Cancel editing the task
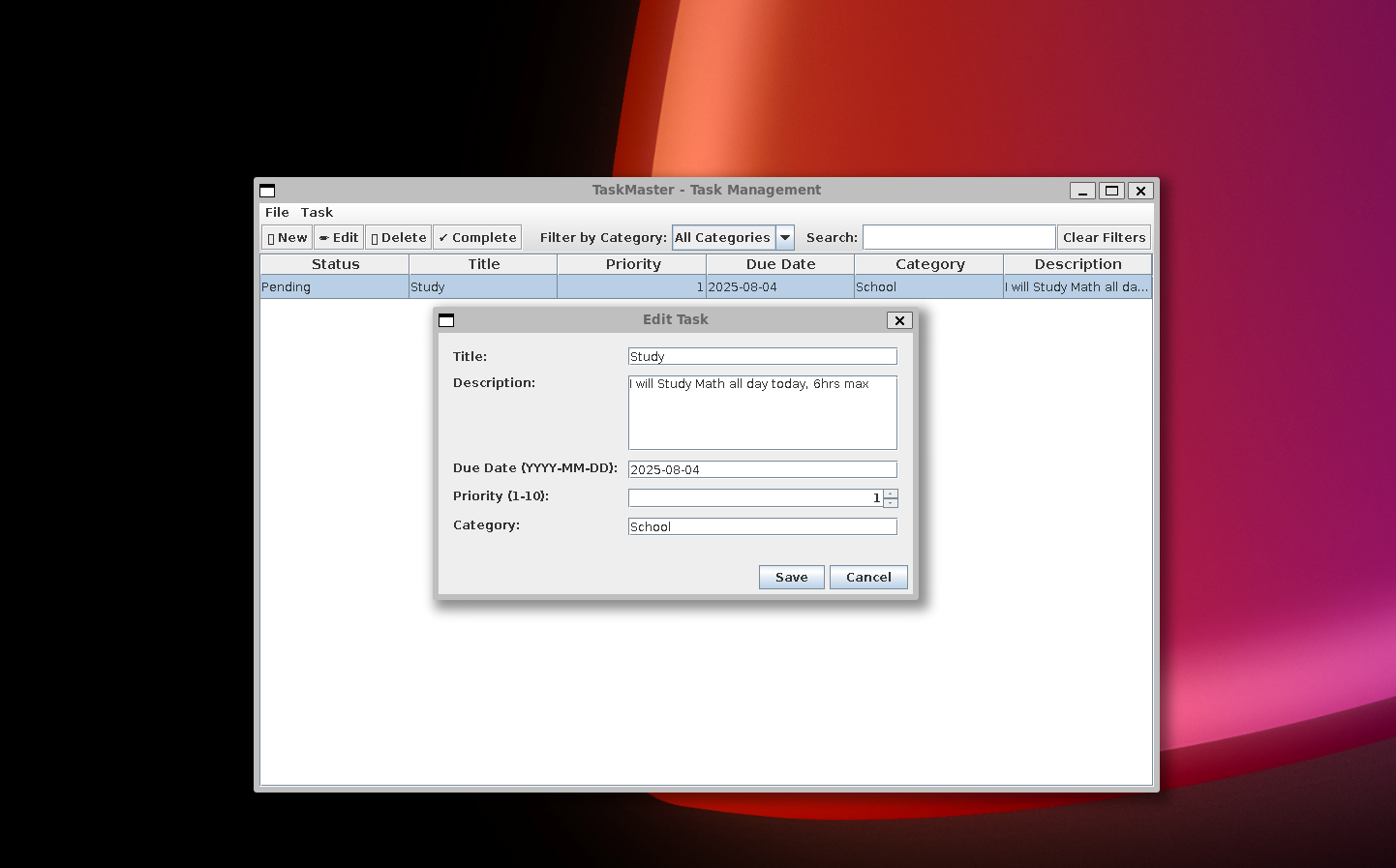The height and width of the screenshot is (868, 1396). [867, 577]
